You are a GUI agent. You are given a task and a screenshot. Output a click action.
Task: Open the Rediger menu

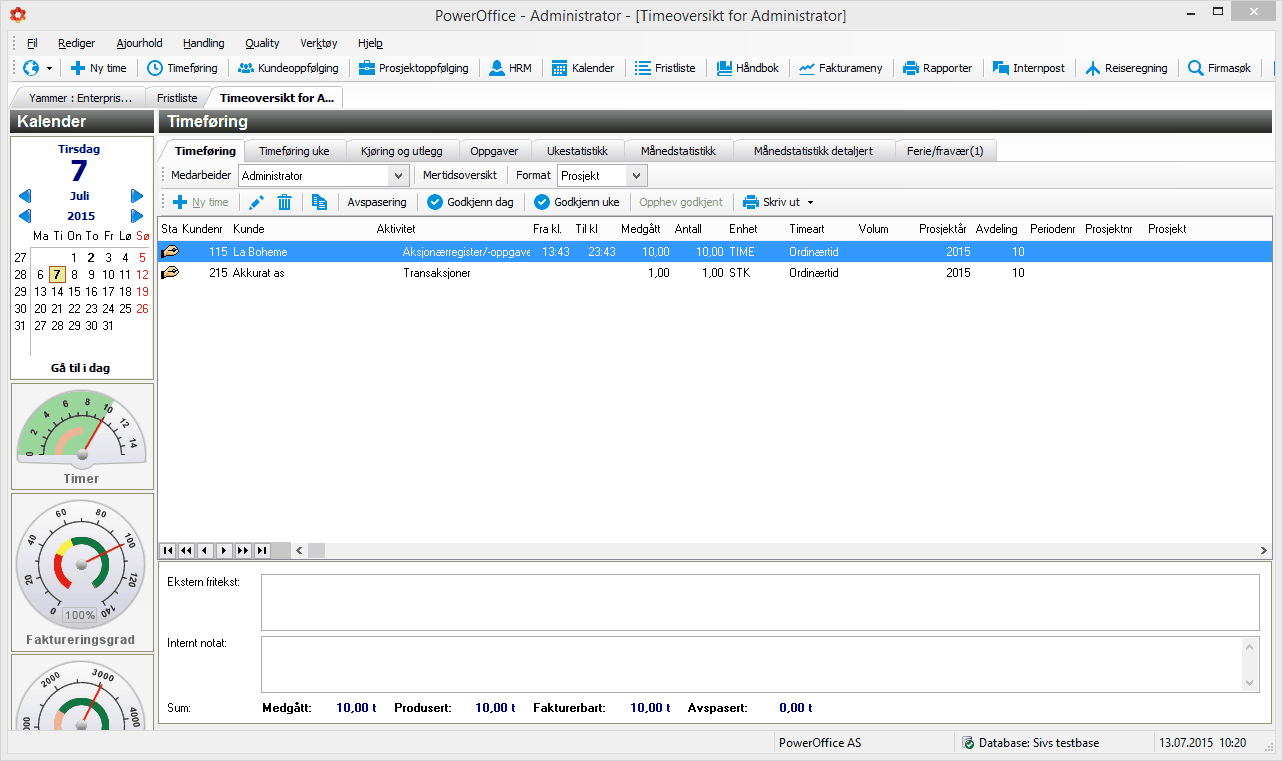pos(77,43)
